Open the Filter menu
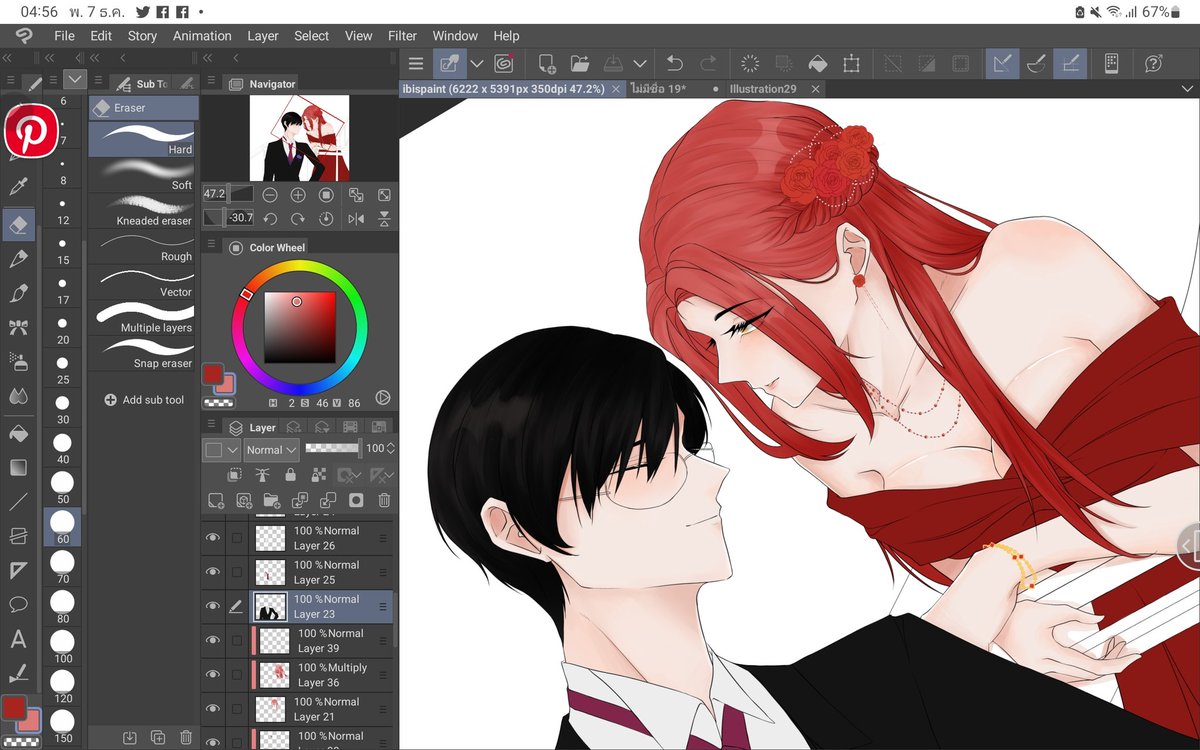This screenshot has width=1200, height=750. pyautogui.click(x=402, y=35)
